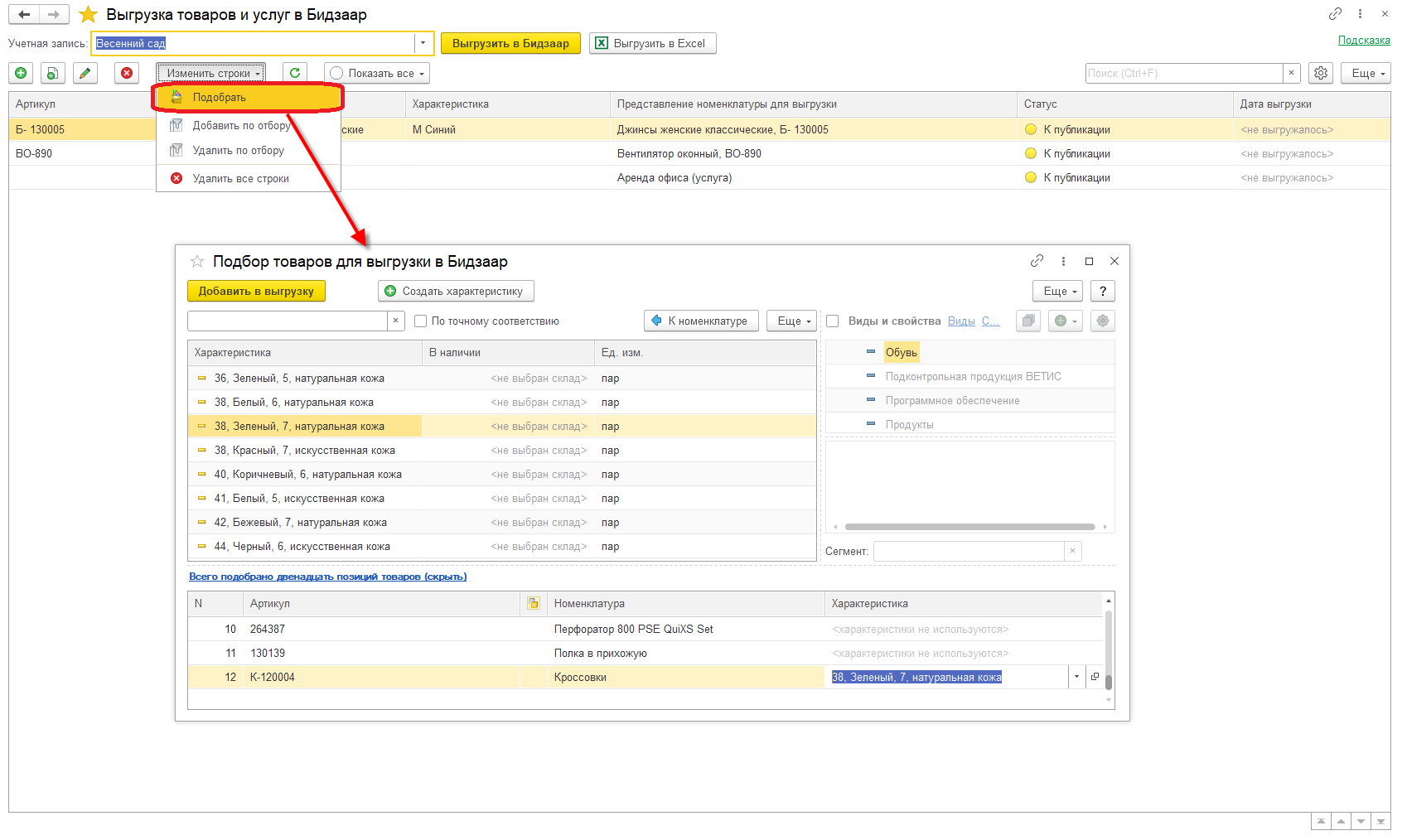Select Добавить по отбору menu entry
Viewport: 1407px width, 840px height.
tap(241, 126)
